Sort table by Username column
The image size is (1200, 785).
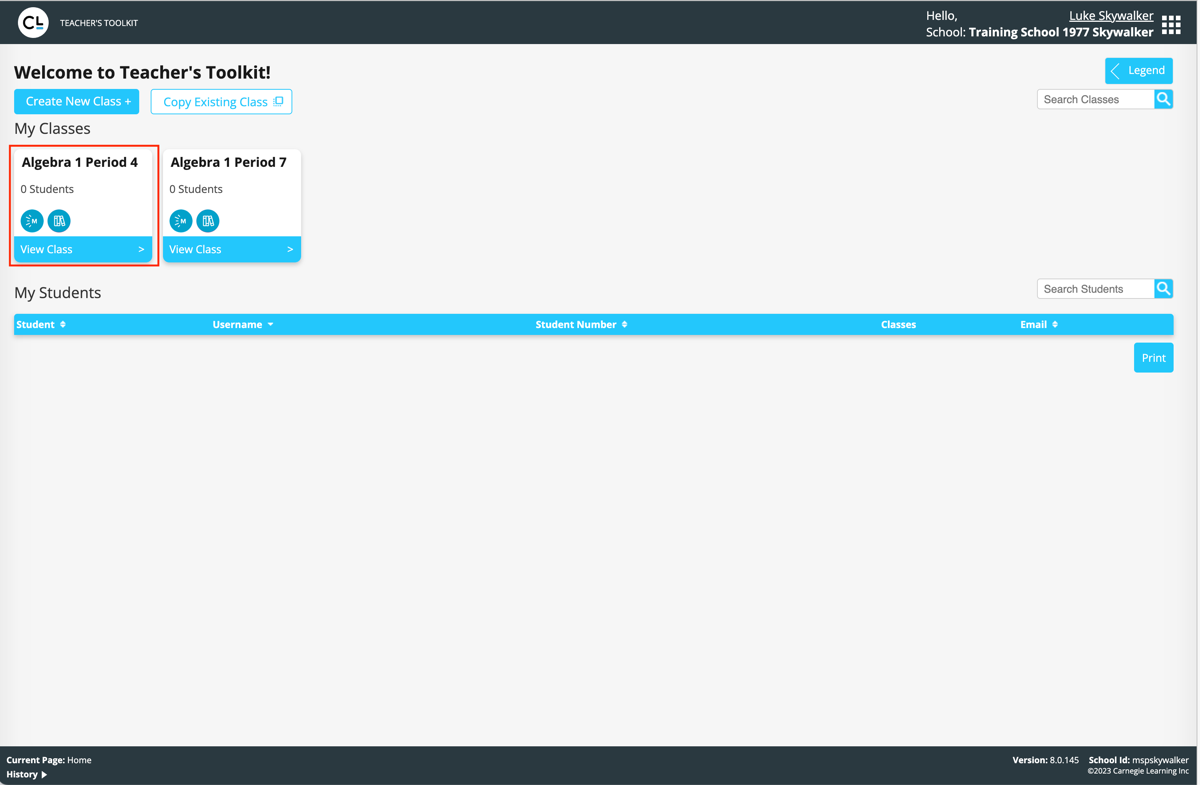pos(243,324)
